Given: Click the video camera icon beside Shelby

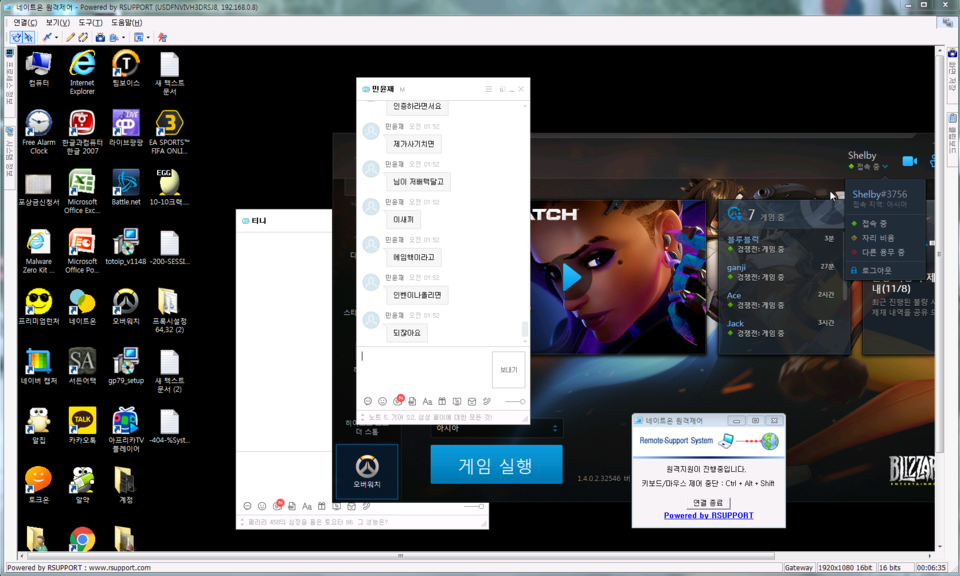Looking at the screenshot, I should click(x=909, y=161).
